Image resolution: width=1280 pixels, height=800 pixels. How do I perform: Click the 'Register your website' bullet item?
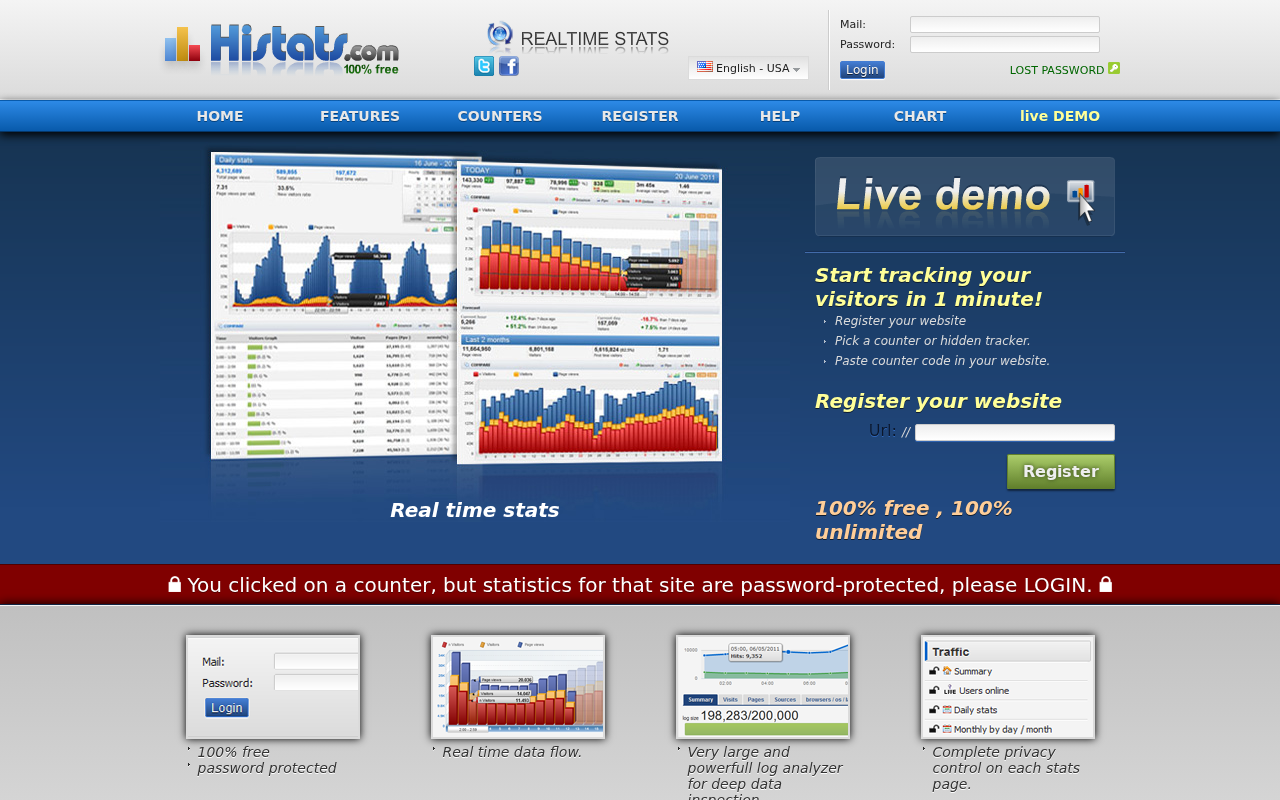point(900,321)
